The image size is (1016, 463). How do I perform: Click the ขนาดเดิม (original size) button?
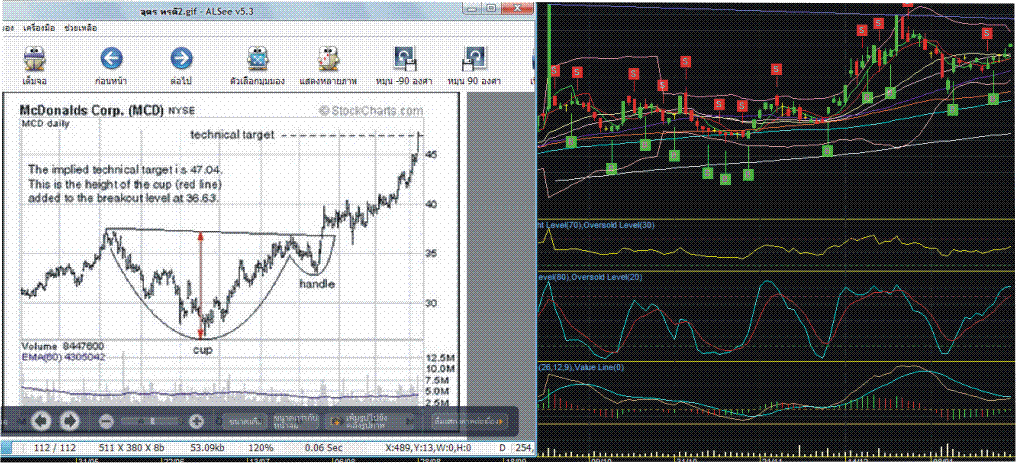tap(245, 422)
